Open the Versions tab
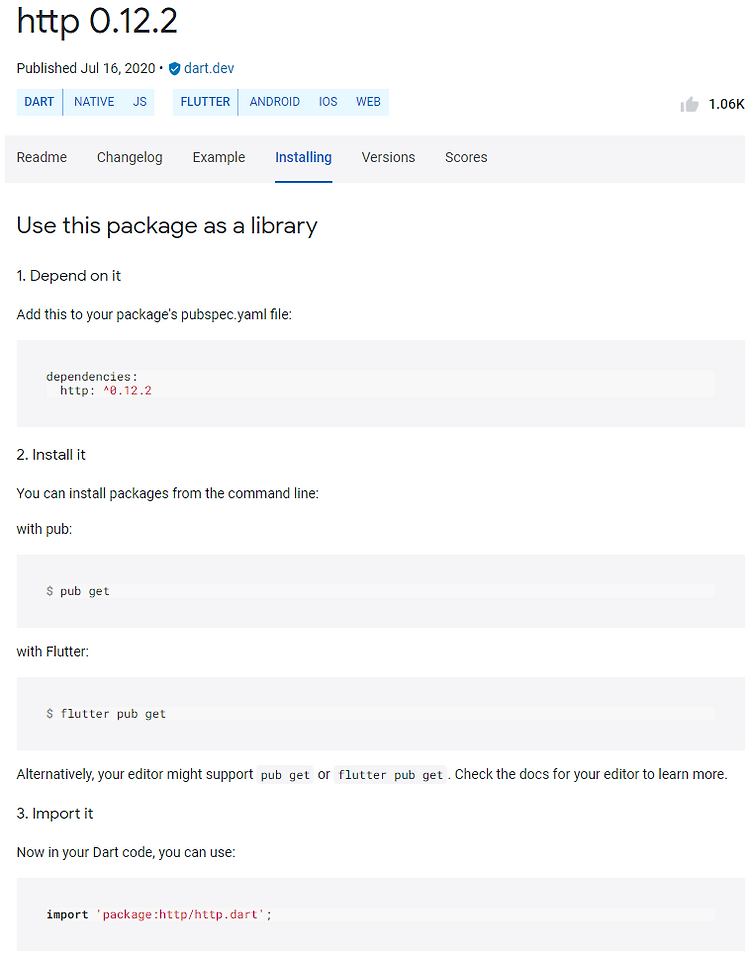 [x=388, y=157]
